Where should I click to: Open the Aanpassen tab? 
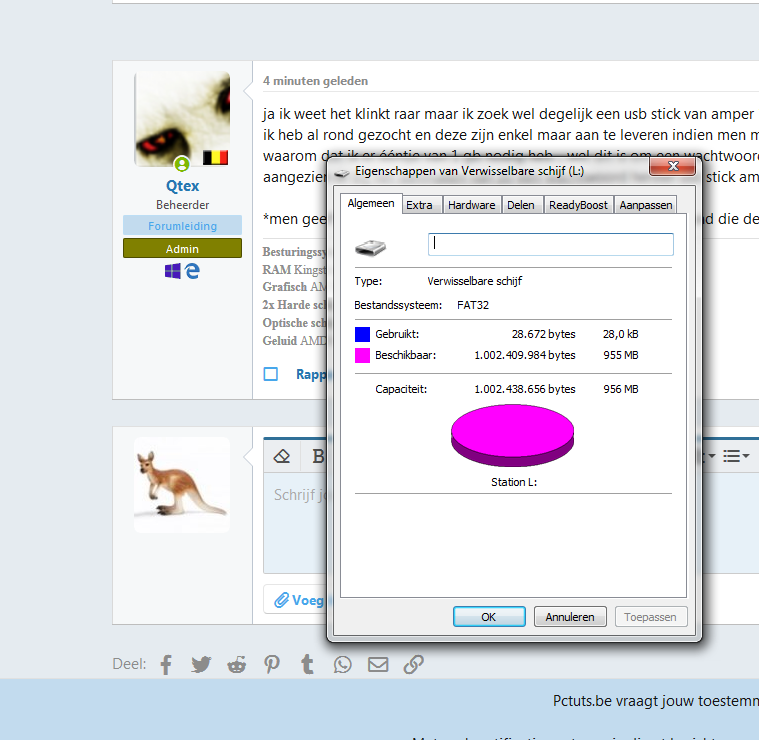[x=646, y=205]
